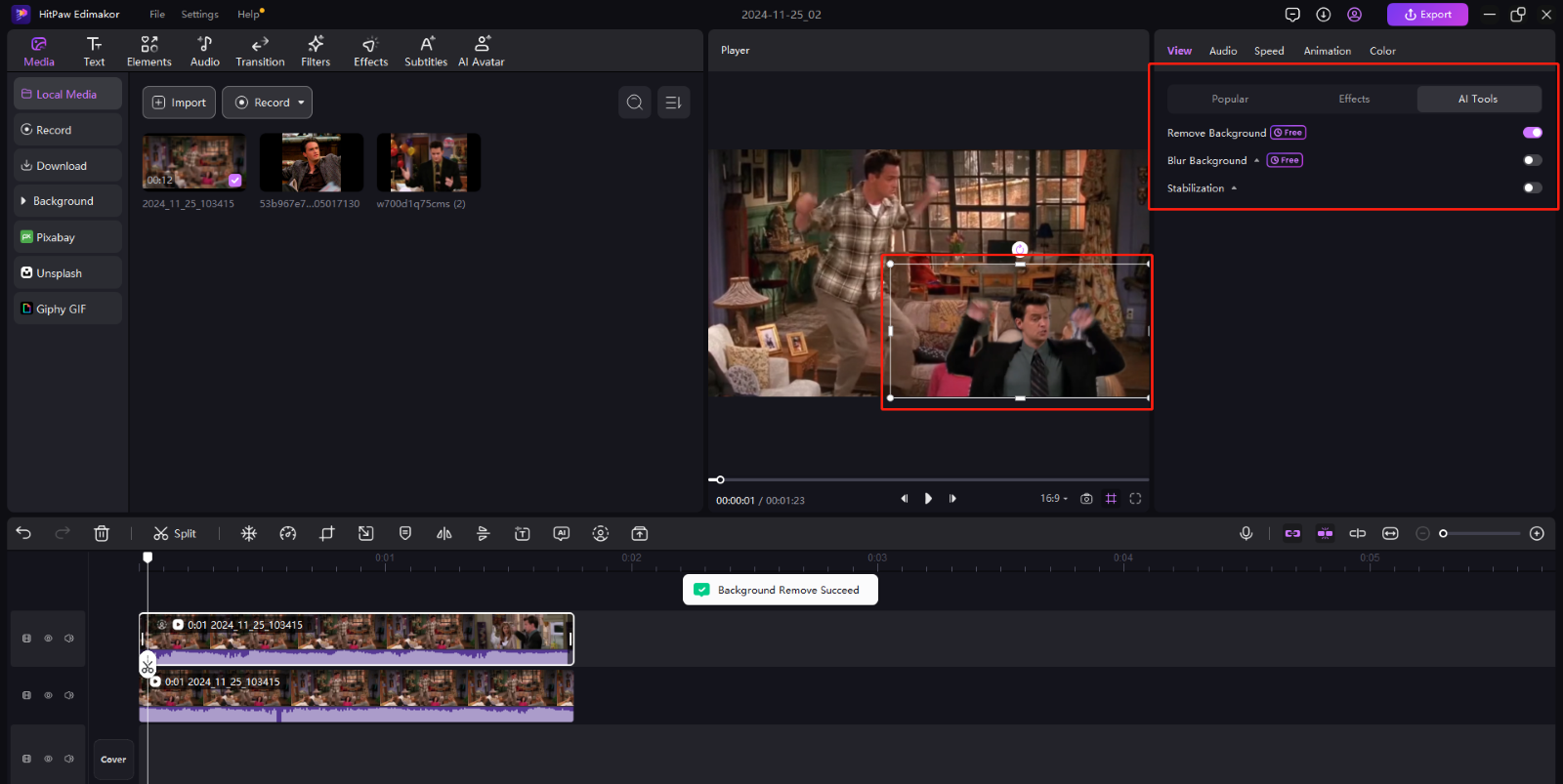The height and width of the screenshot is (784, 1563).
Task: Click the Export button
Action: tap(1427, 15)
